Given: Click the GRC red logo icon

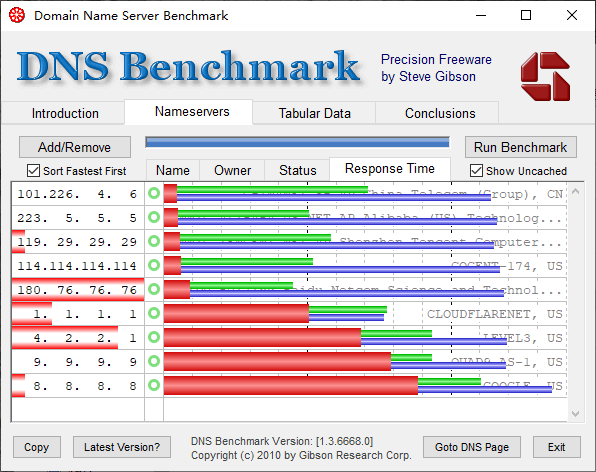Looking at the screenshot, I should [545, 76].
